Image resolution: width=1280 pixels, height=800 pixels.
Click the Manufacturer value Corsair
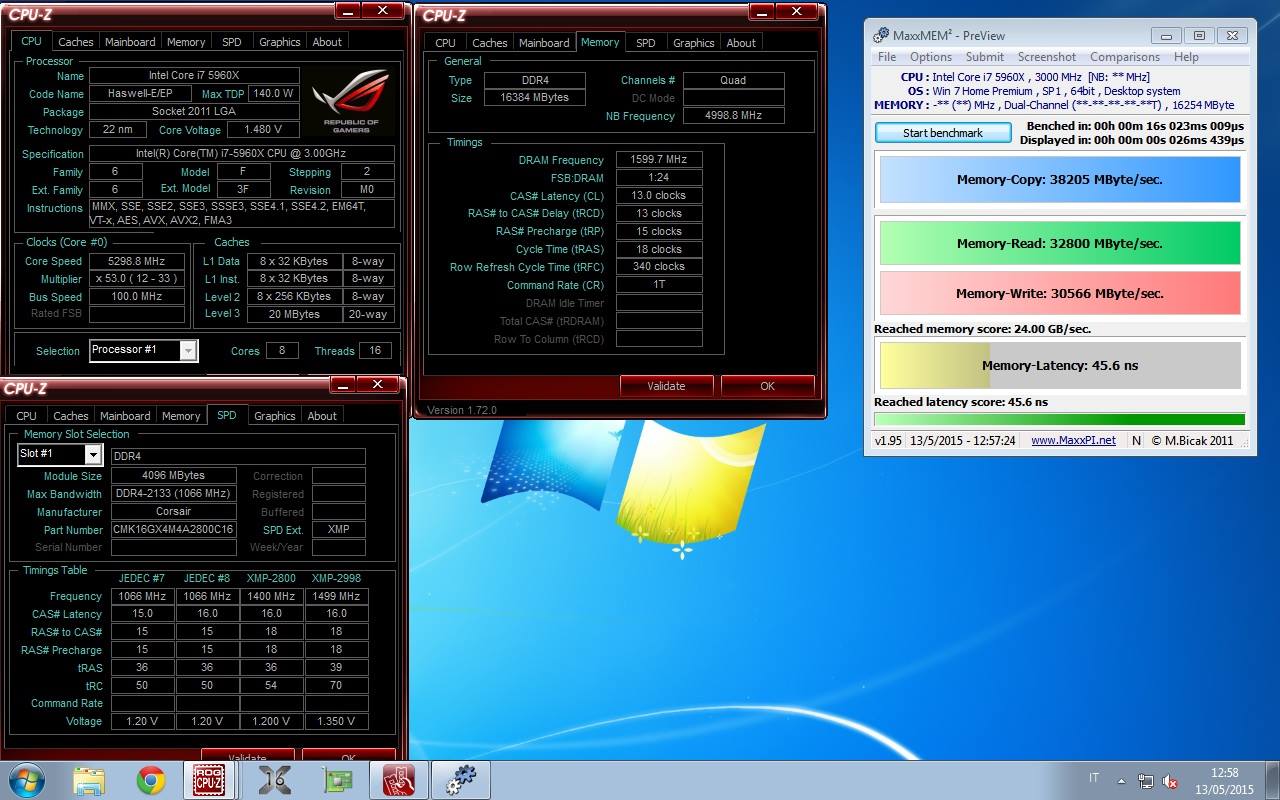173,512
